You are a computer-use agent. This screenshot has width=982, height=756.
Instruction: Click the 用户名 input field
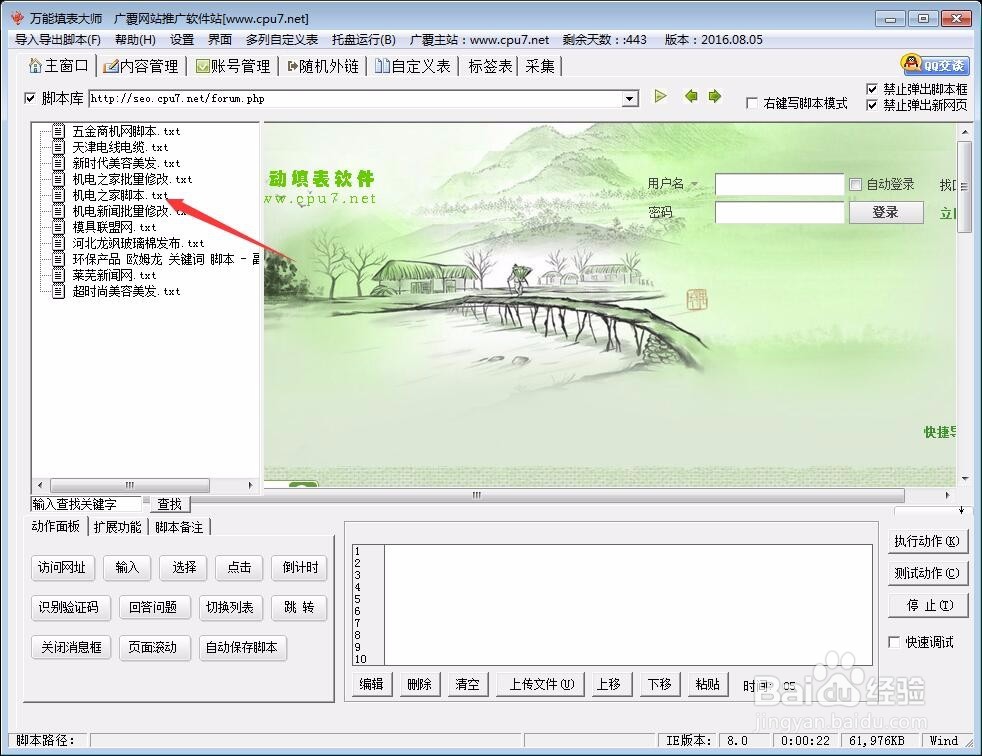[x=780, y=184]
